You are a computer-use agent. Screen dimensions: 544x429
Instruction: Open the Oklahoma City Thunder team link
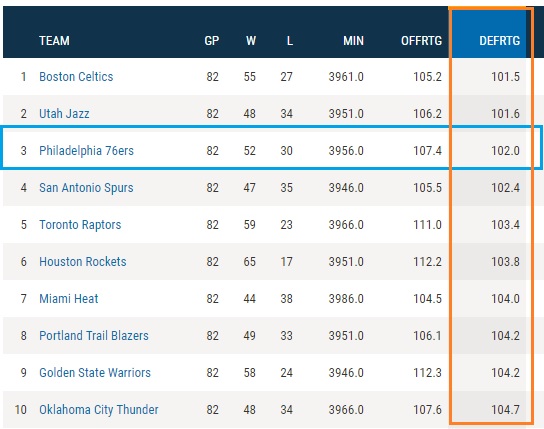click(x=99, y=410)
